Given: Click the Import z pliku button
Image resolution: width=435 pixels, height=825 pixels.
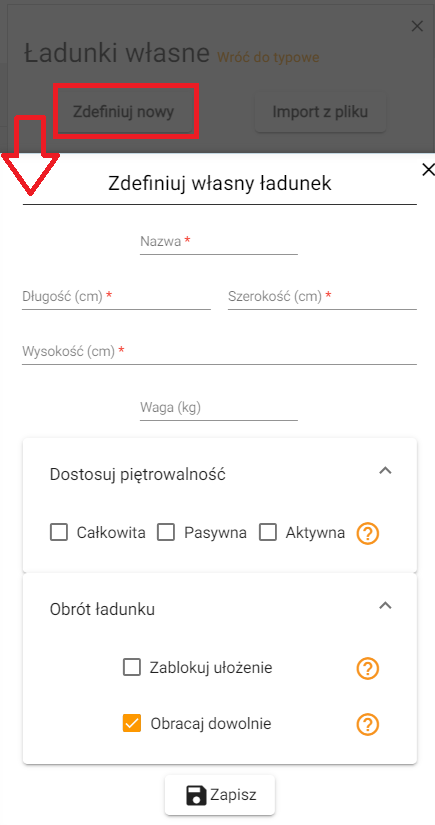Looking at the screenshot, I should click(x=320, y=112).
